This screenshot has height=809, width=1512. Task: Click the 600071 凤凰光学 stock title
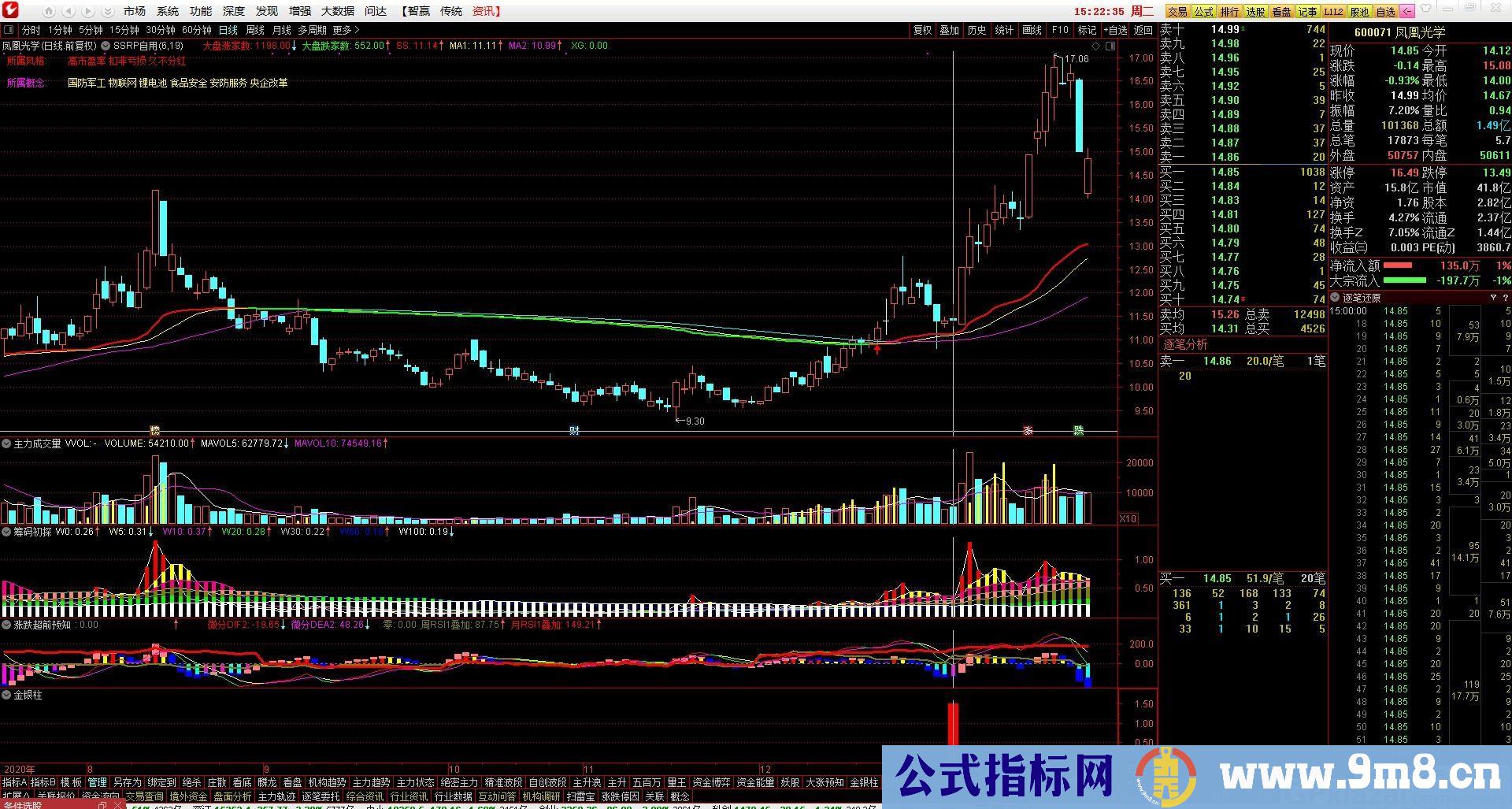(1399, 32)
